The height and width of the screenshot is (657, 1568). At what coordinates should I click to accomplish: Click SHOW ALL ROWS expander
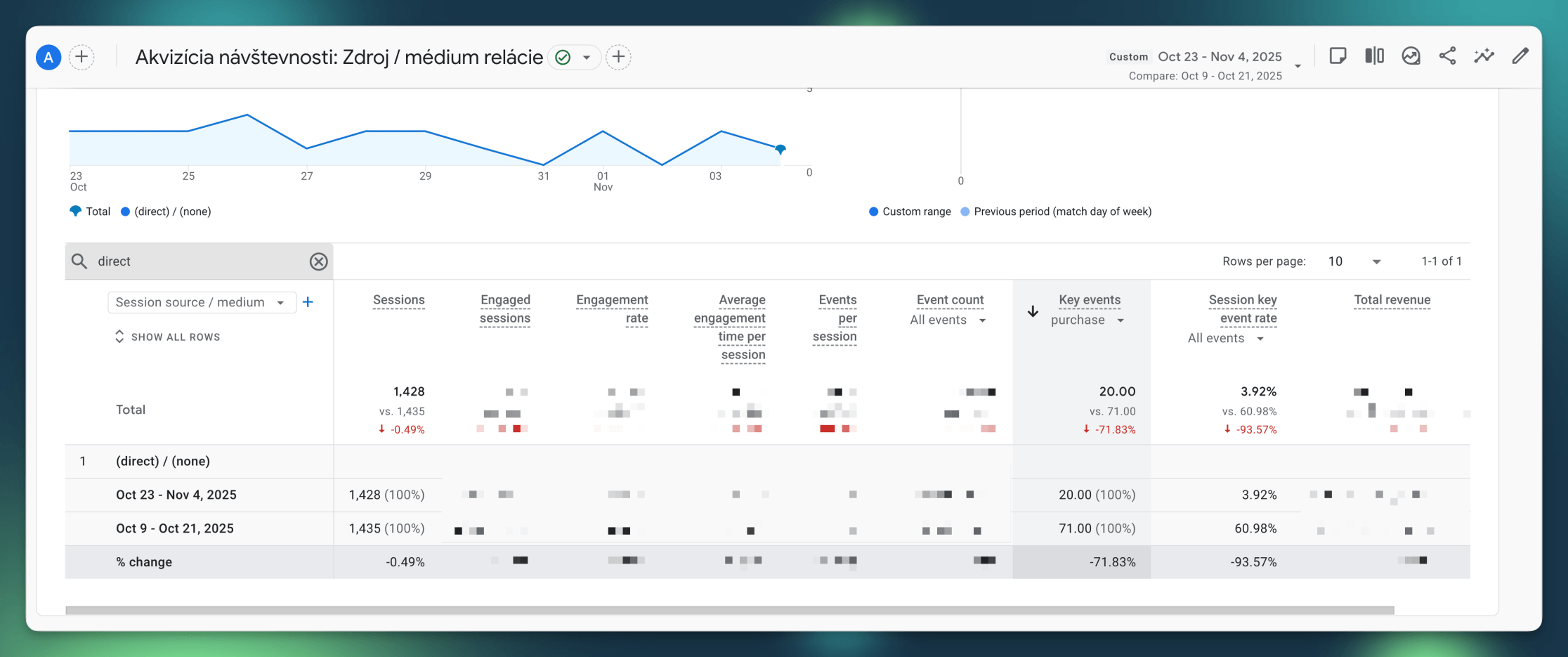[168, 337]
